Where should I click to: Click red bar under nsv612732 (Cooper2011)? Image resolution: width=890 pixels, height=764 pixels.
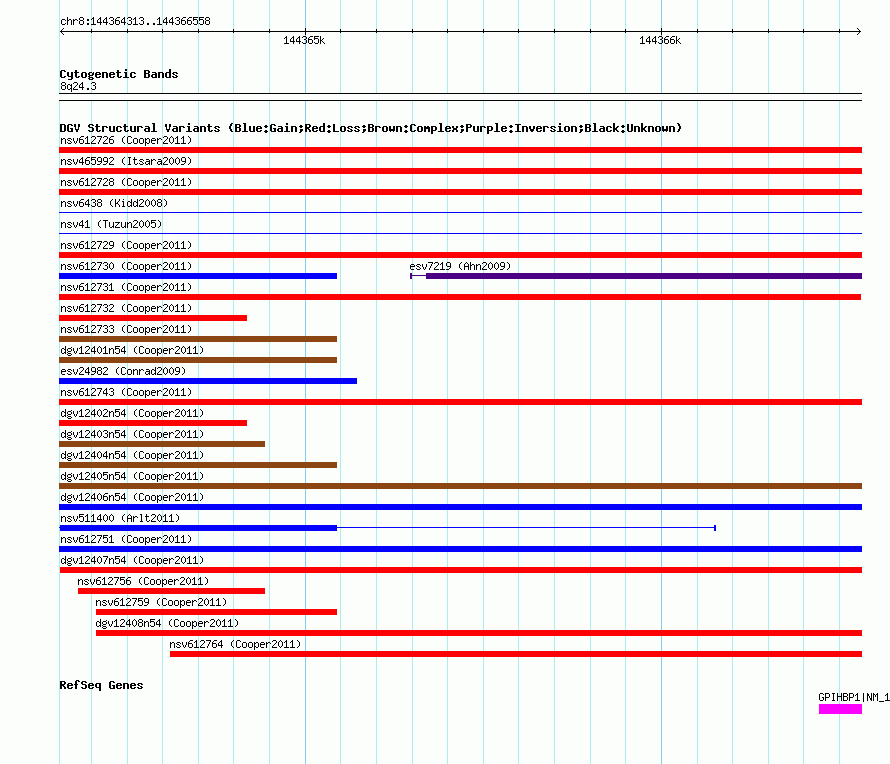[x=153, y=318]
